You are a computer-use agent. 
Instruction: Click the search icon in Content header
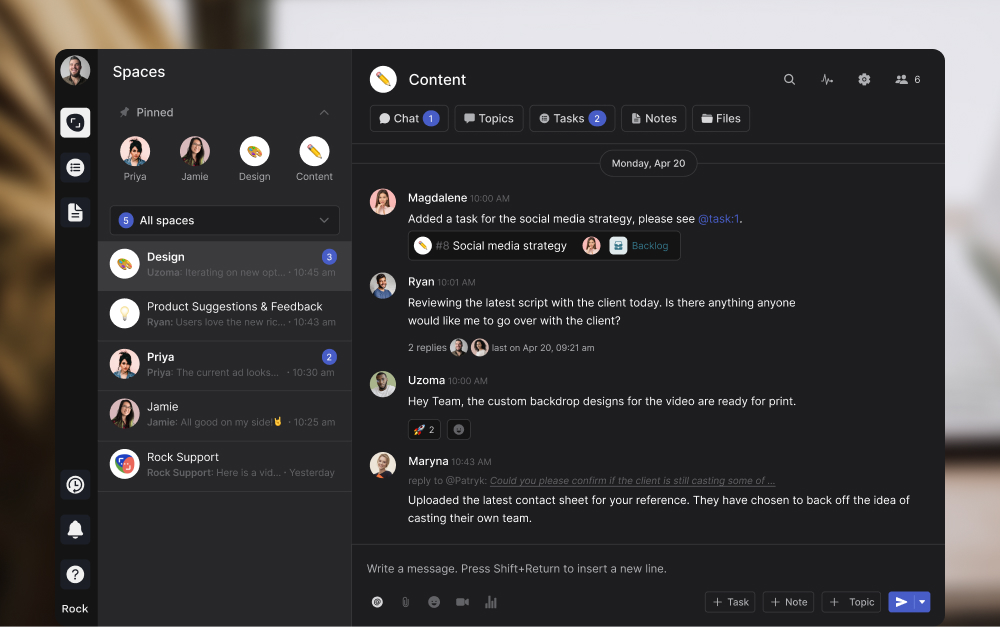pos(789,80)
